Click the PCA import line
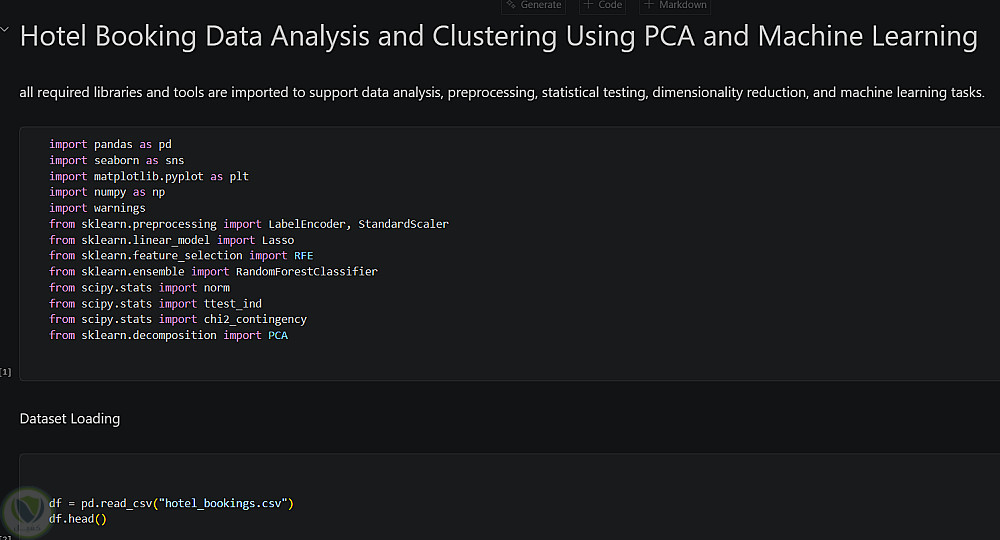 (x=168, y=336)
